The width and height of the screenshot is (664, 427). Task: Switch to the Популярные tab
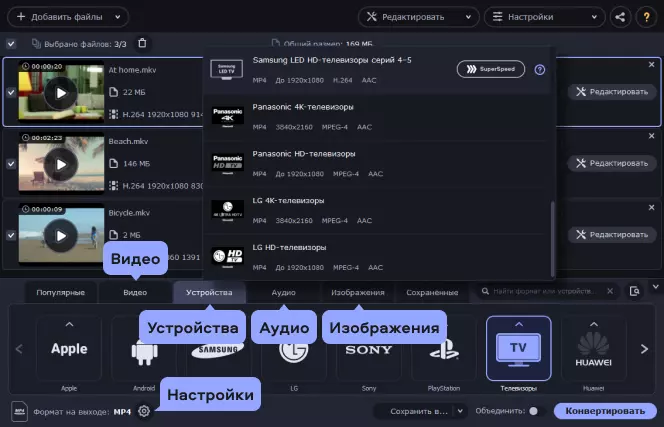(61, 293)
